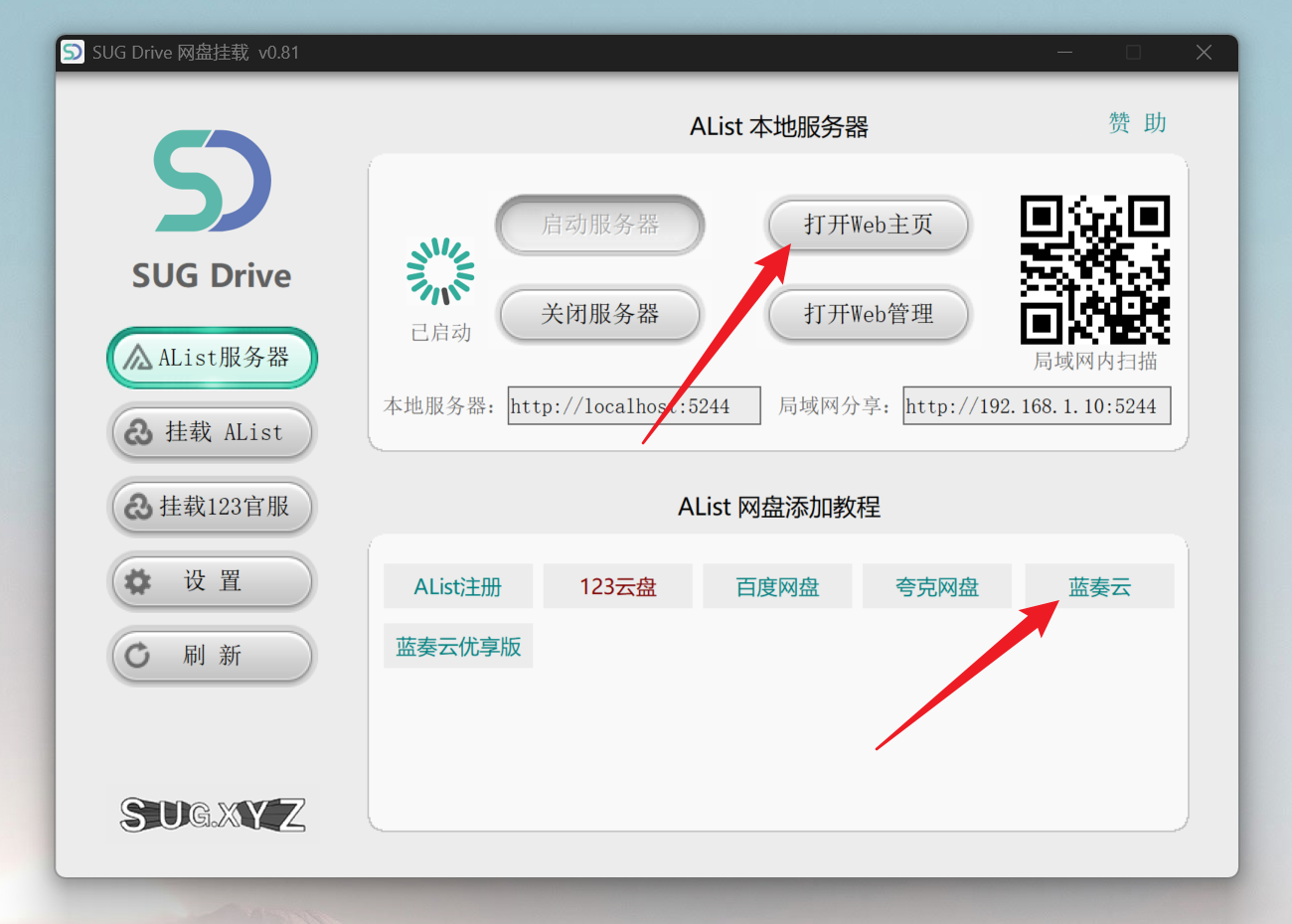Open 挂载123官服 page

tap(212, 507)
